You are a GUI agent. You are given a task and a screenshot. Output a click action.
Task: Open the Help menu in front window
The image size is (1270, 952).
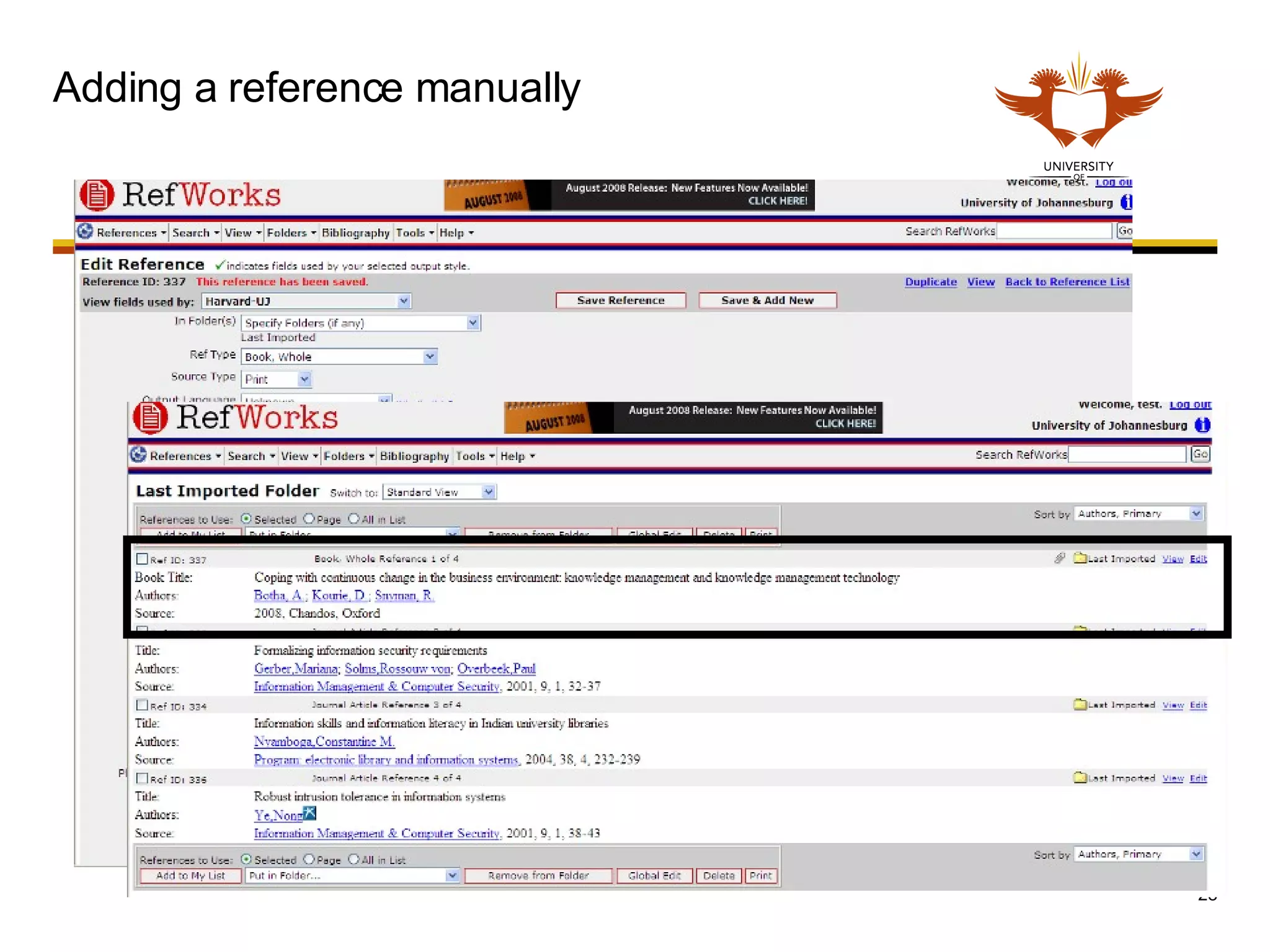[518, 456]
